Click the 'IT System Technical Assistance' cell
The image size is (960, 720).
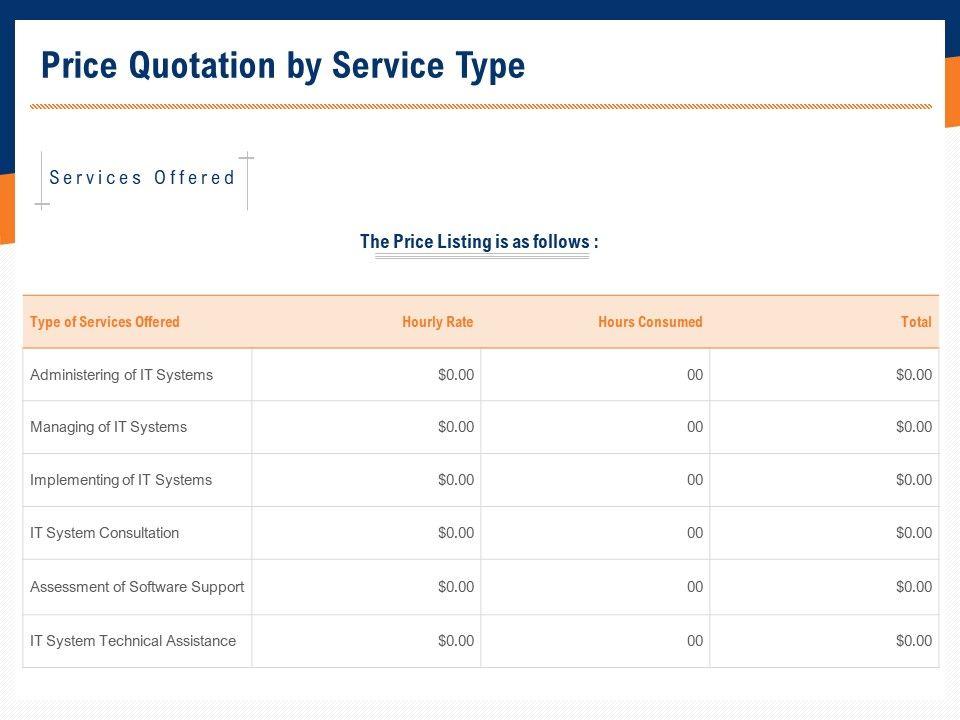pyautogui.click(x=133, y=641)
